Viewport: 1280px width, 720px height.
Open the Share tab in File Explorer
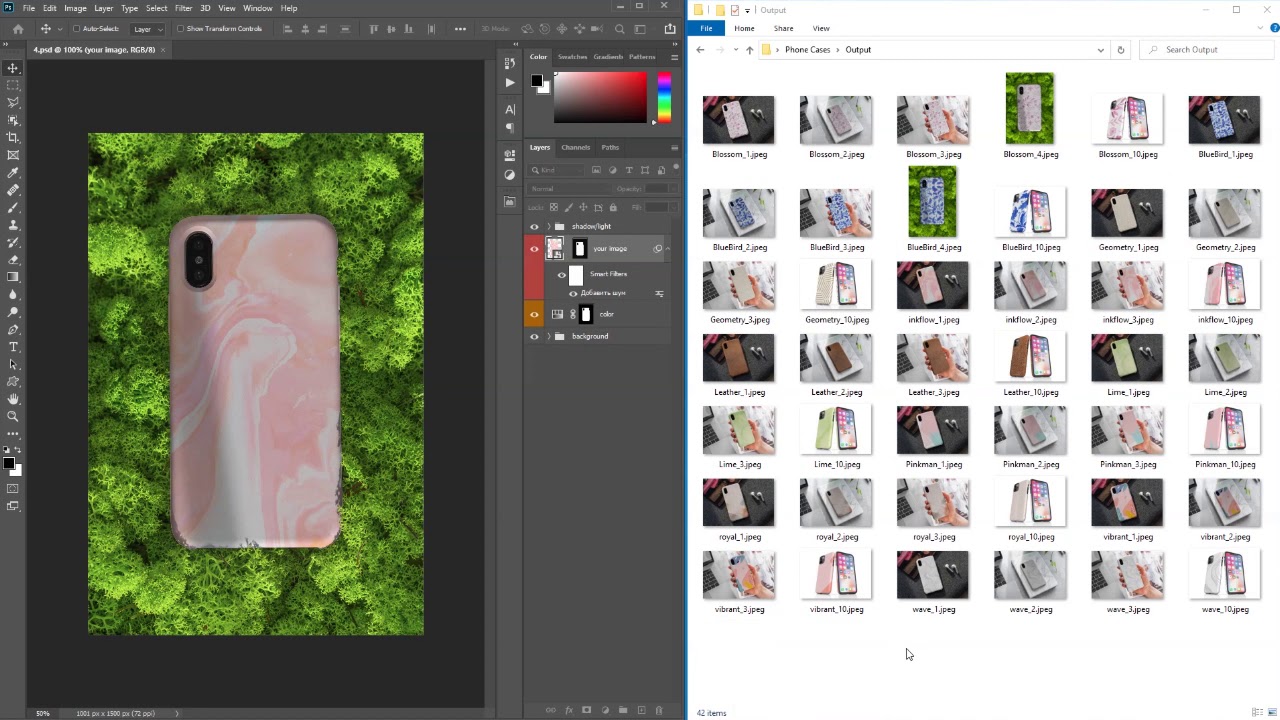coord(783,28)
